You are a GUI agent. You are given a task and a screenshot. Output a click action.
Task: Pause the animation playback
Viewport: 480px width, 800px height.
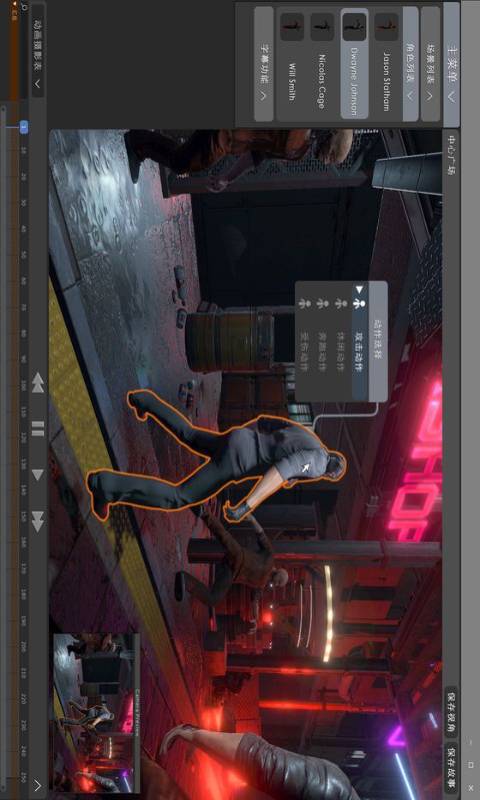(x=38, y=429)
